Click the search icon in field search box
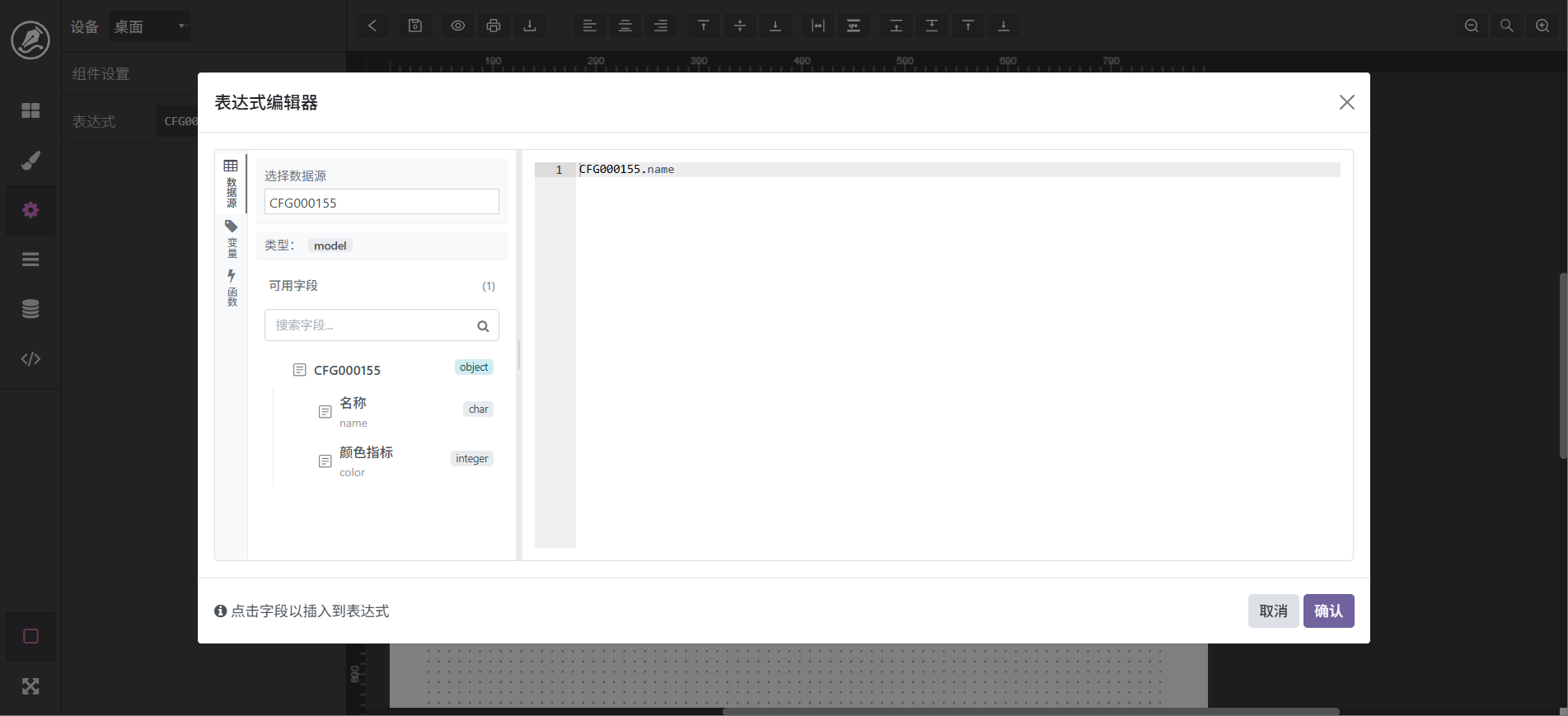 (x=483, y=326)
